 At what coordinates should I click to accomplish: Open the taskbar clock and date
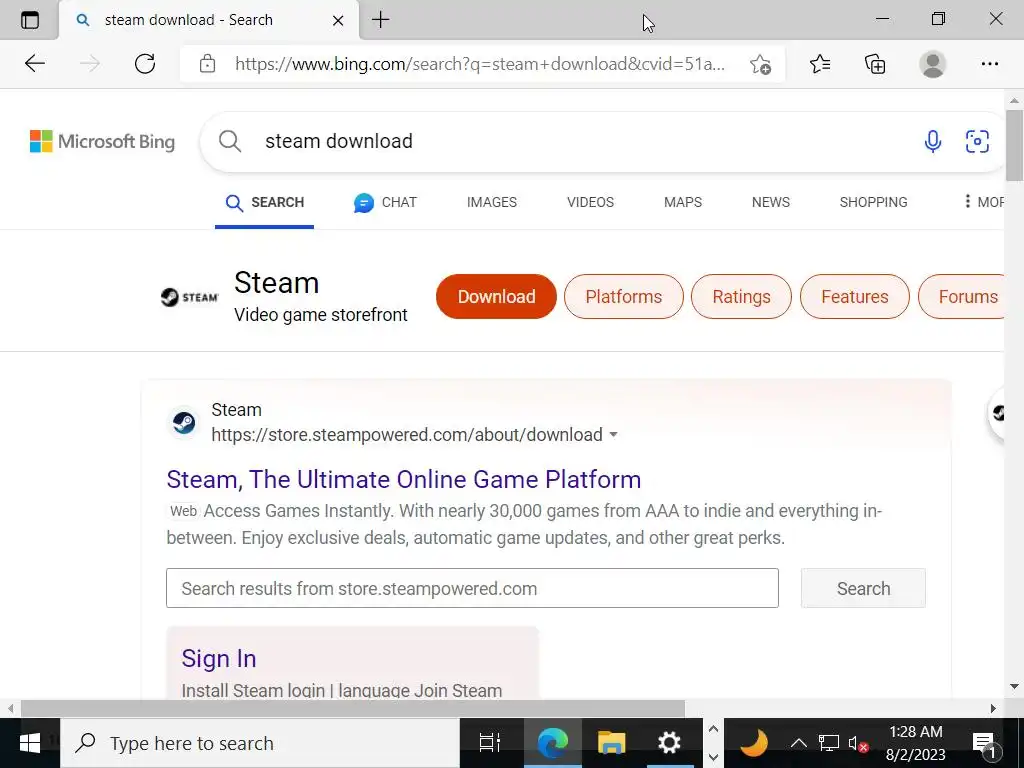pyautogui.click(x=916, y=743)
